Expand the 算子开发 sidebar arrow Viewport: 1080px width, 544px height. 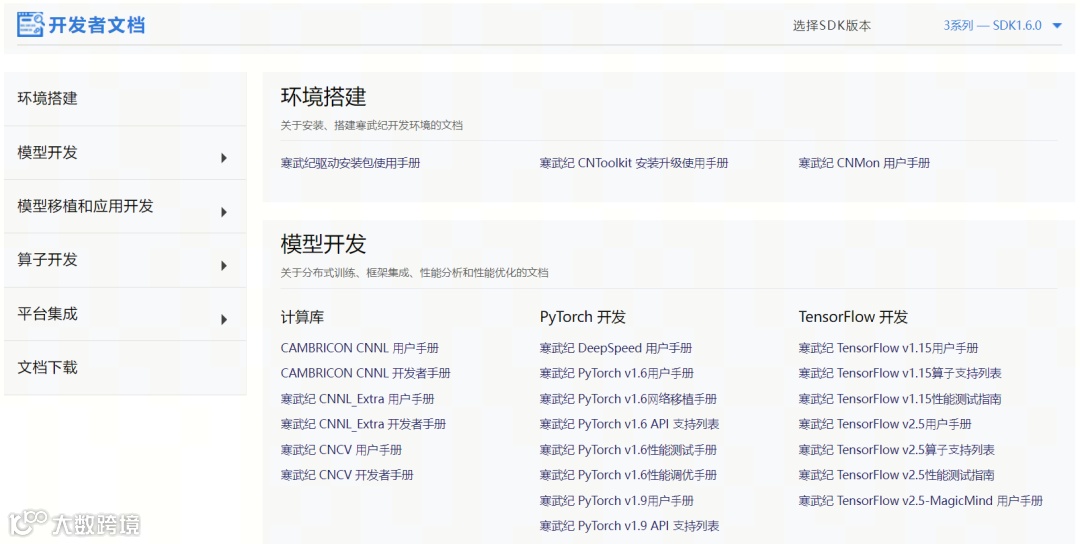[x=224, y=265]
